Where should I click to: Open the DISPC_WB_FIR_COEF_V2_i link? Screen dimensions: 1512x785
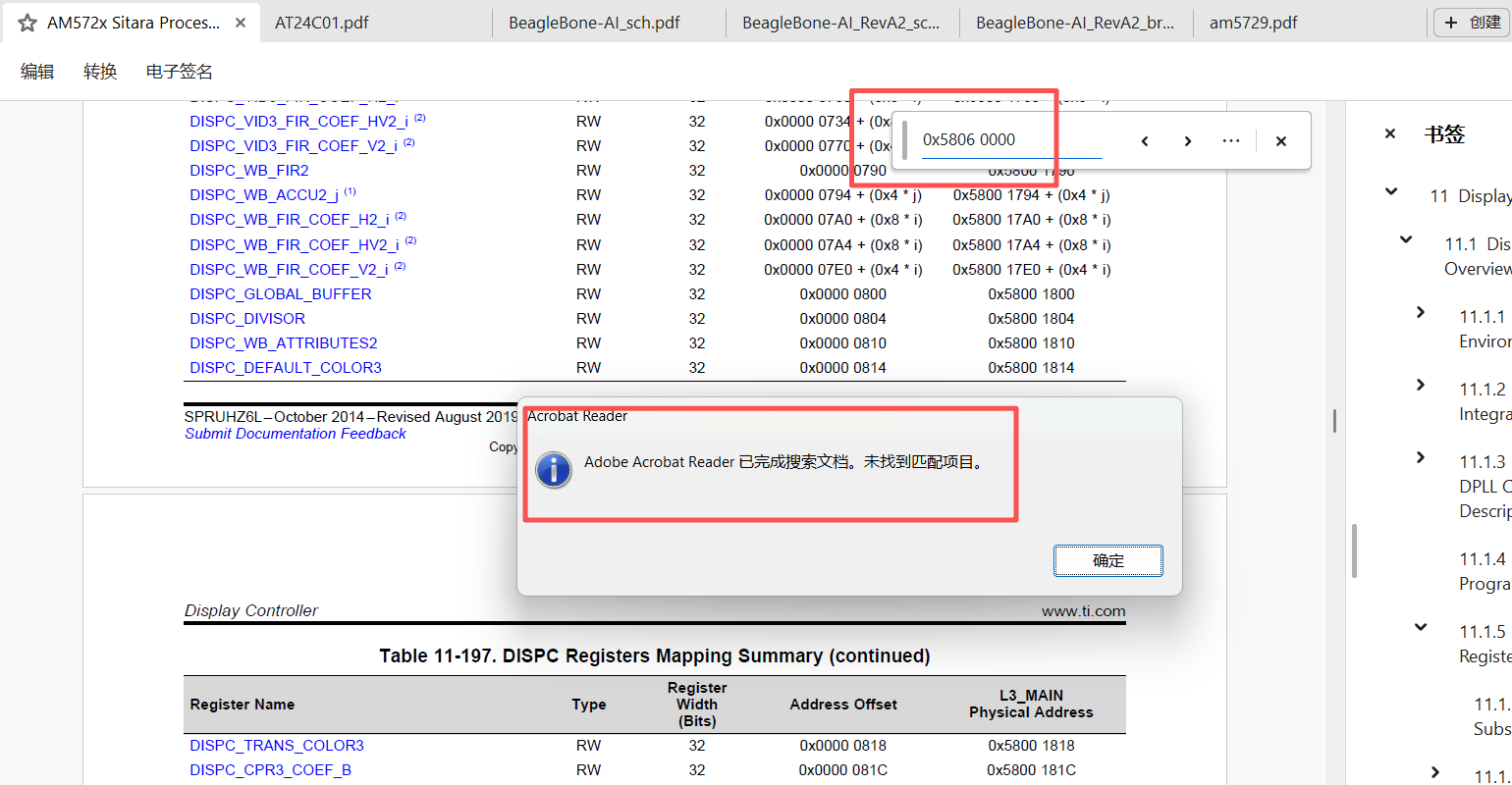click(289, 270)
